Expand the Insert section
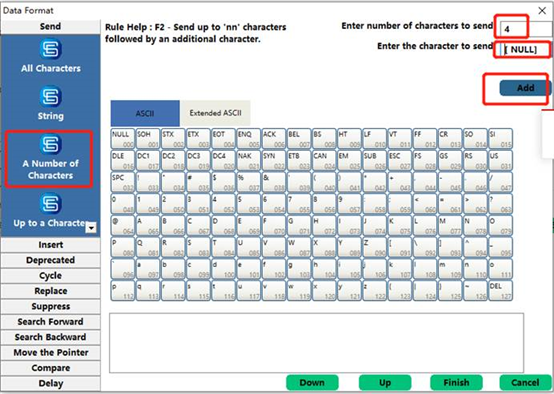Image resolution: width=554 pixels, height=394 pixels. pos(51,245)
